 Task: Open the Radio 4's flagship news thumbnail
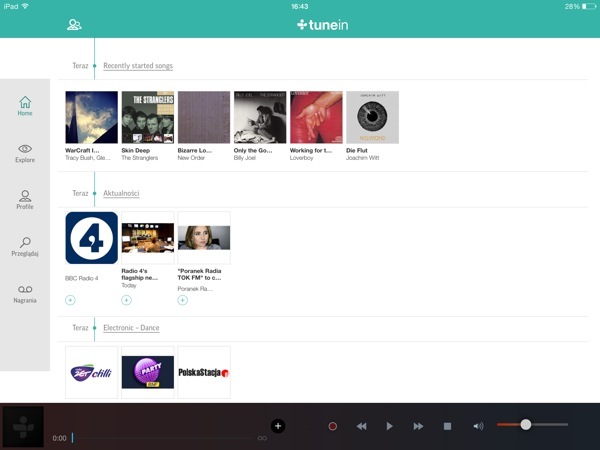[x=148, y=238]
